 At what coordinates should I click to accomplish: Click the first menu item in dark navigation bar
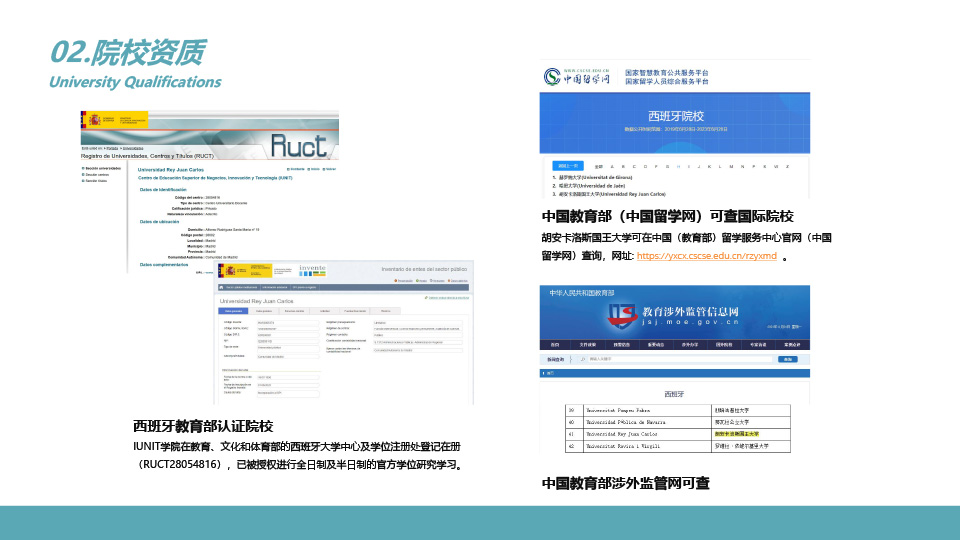(555, 344)
